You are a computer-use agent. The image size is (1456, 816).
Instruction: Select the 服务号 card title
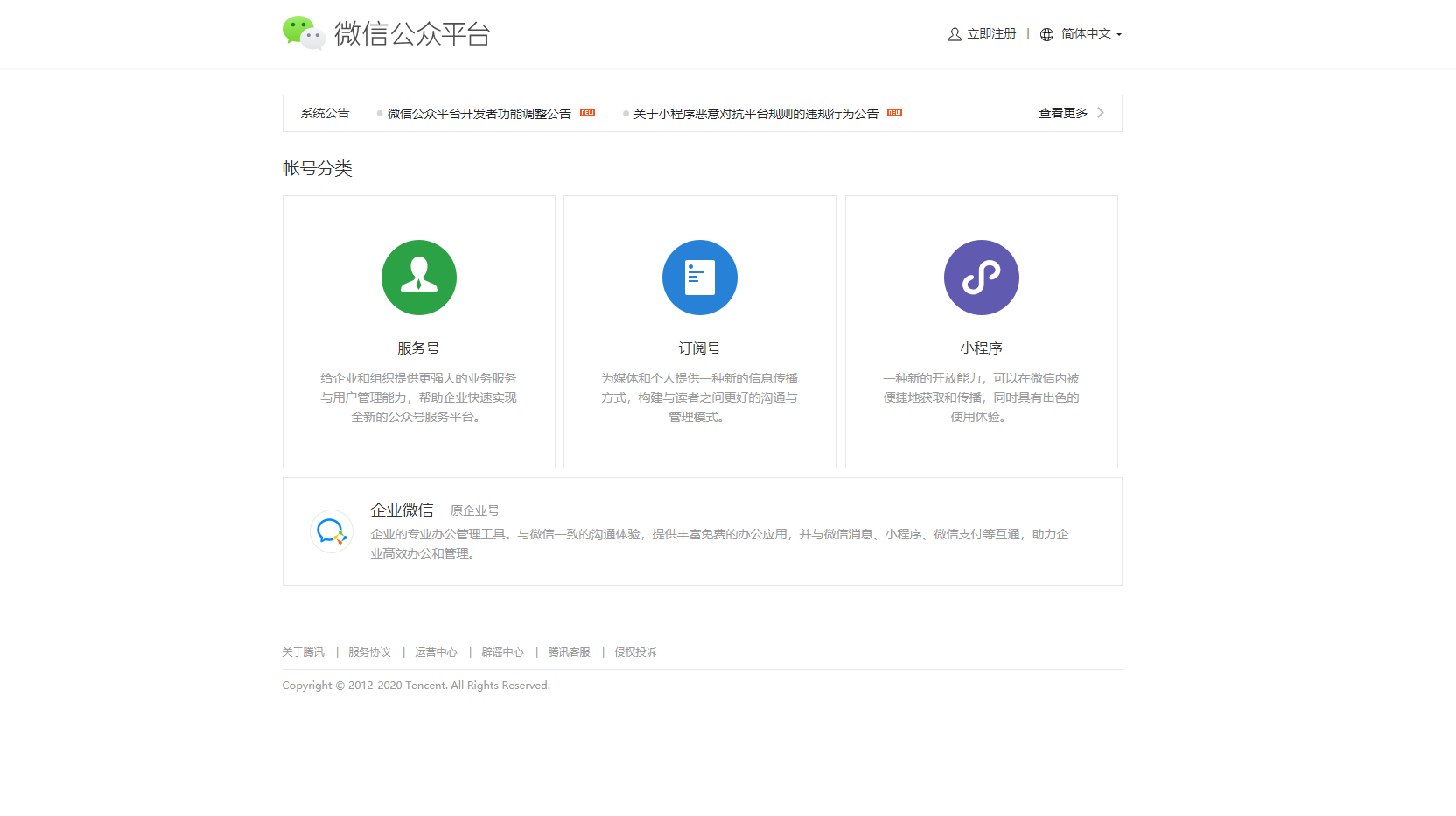(418, 348)
